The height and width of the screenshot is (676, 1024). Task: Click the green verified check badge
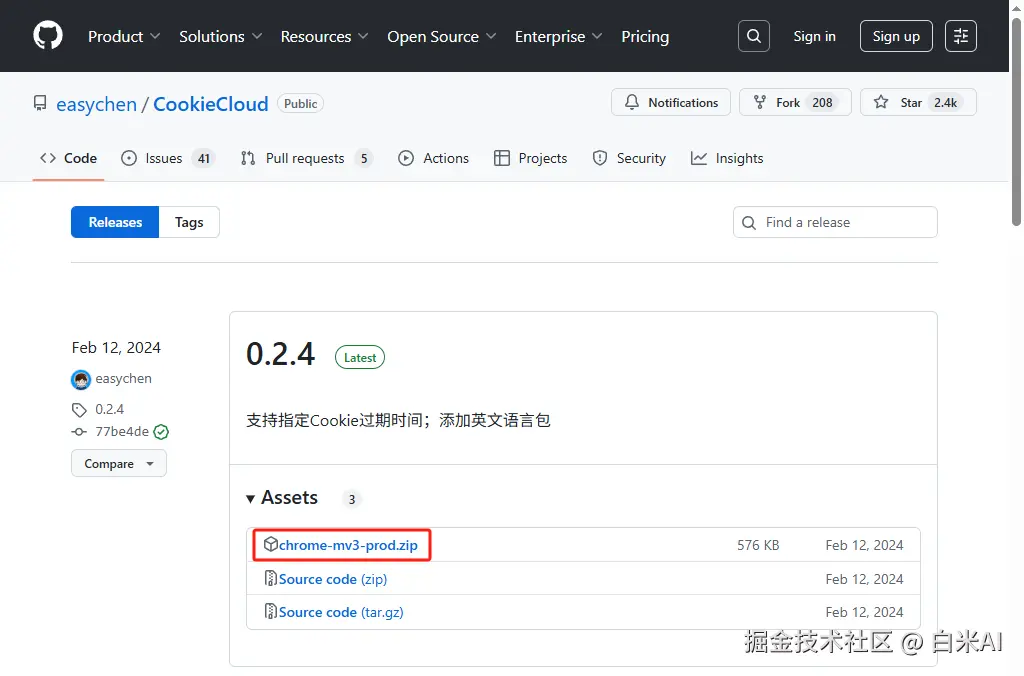(161, 432)
